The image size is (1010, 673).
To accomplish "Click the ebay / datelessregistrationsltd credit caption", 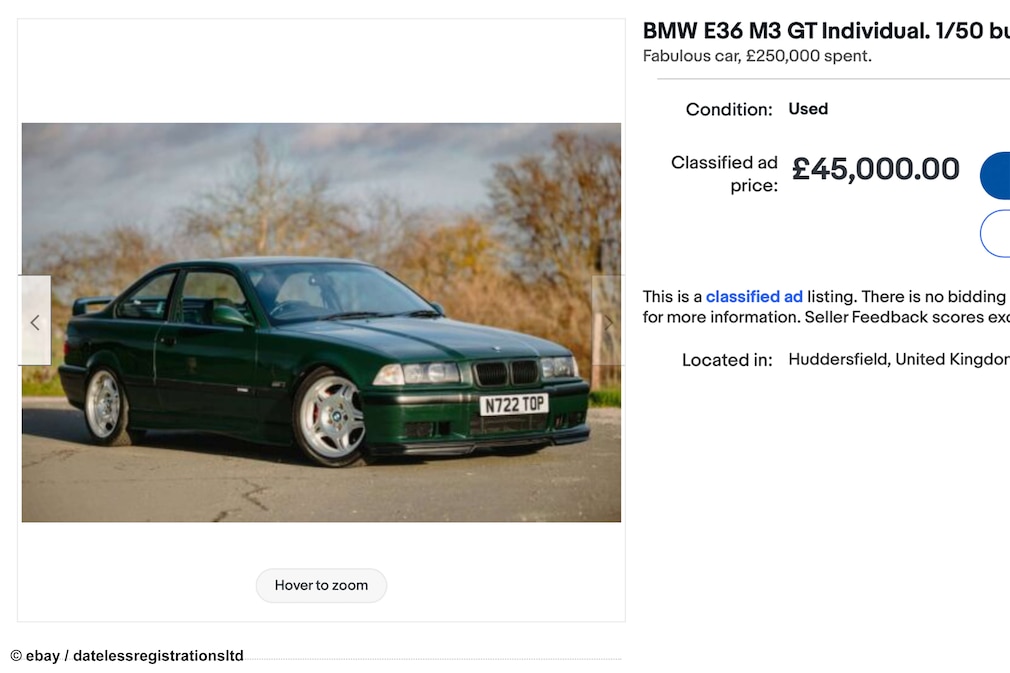I will point(127,656).
